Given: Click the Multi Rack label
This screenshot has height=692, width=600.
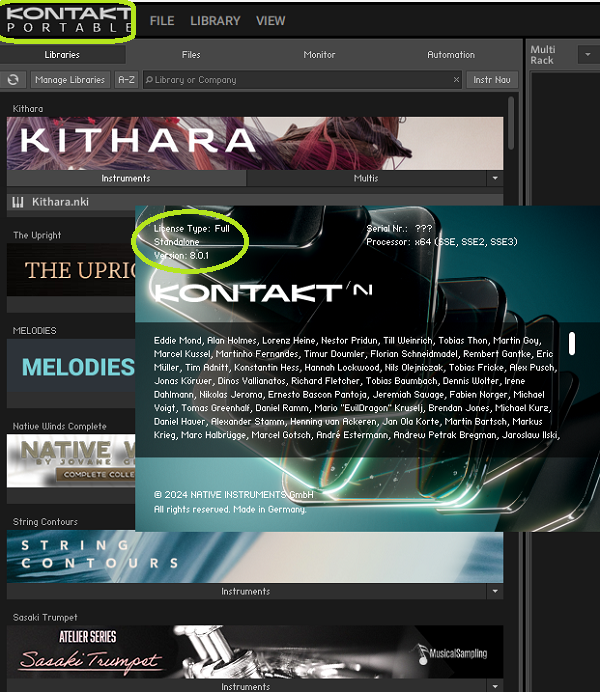Looking at the screenshot, I should 543,55.
